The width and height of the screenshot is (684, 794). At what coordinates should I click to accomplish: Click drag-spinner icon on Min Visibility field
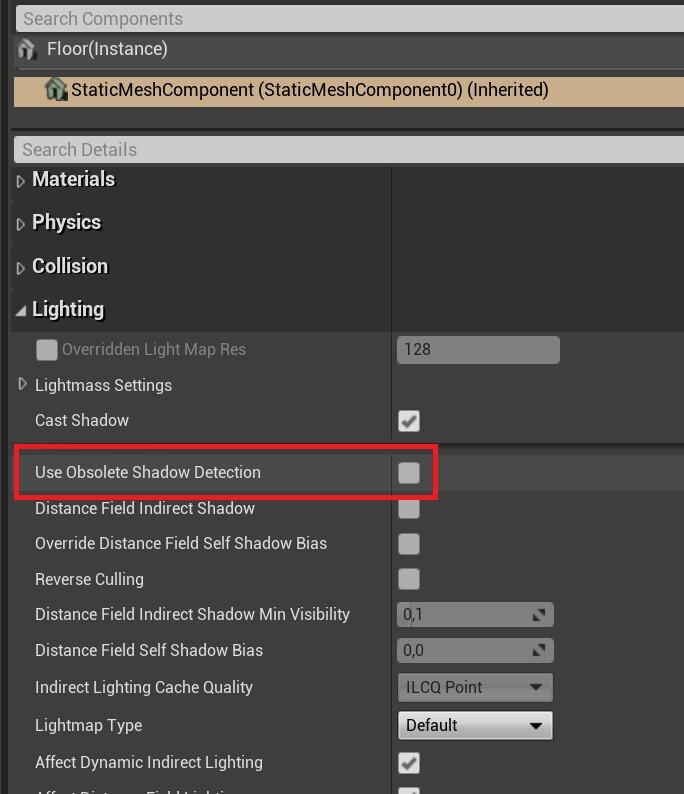pos(539,615)
